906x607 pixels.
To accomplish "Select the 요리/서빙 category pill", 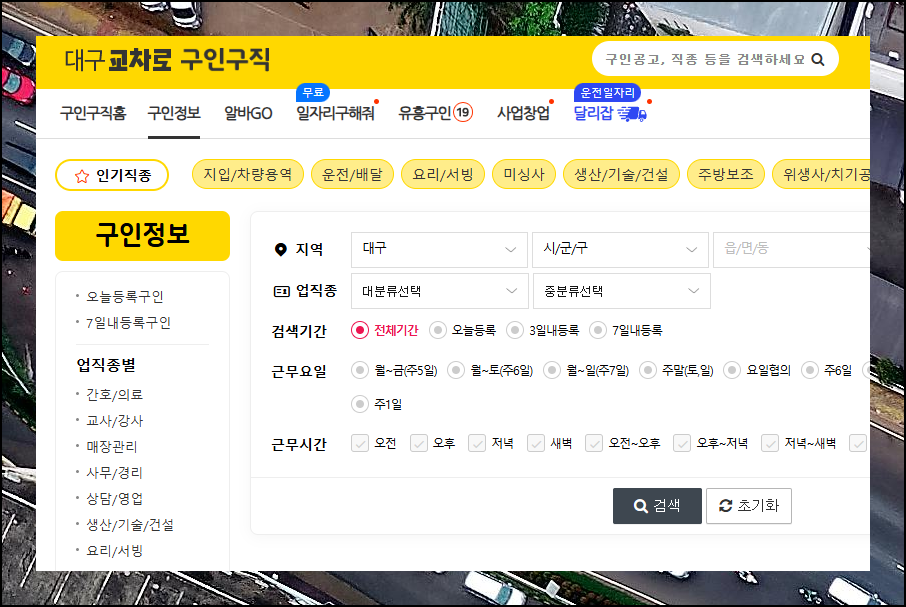I will 443,174.
